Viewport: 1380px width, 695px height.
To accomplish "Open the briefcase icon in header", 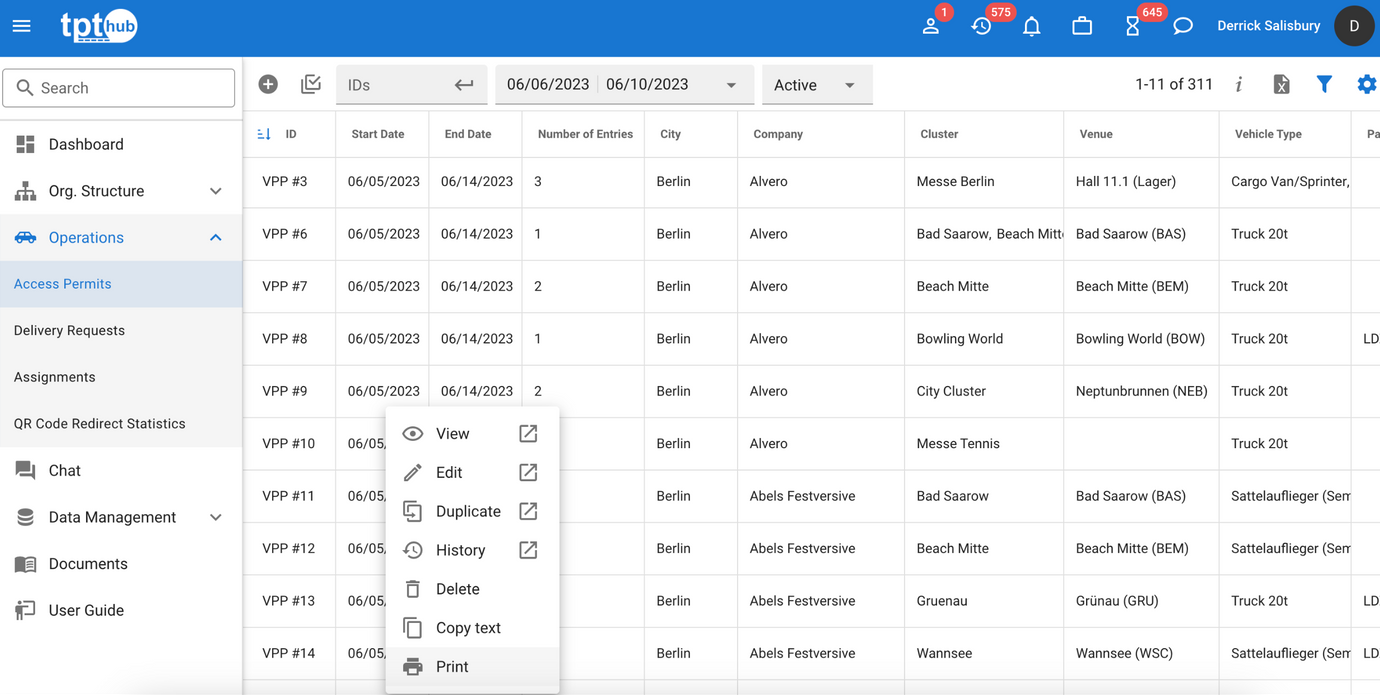I will [x=1082, y=26].
